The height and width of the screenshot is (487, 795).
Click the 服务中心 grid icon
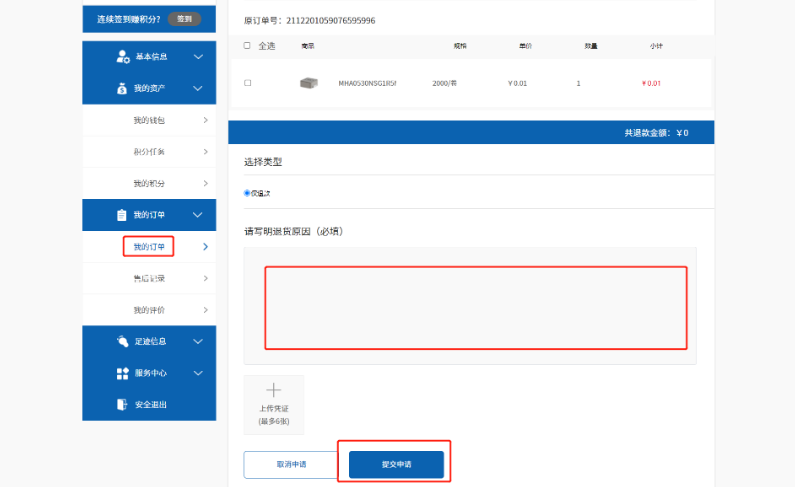(x=123, y=373)
